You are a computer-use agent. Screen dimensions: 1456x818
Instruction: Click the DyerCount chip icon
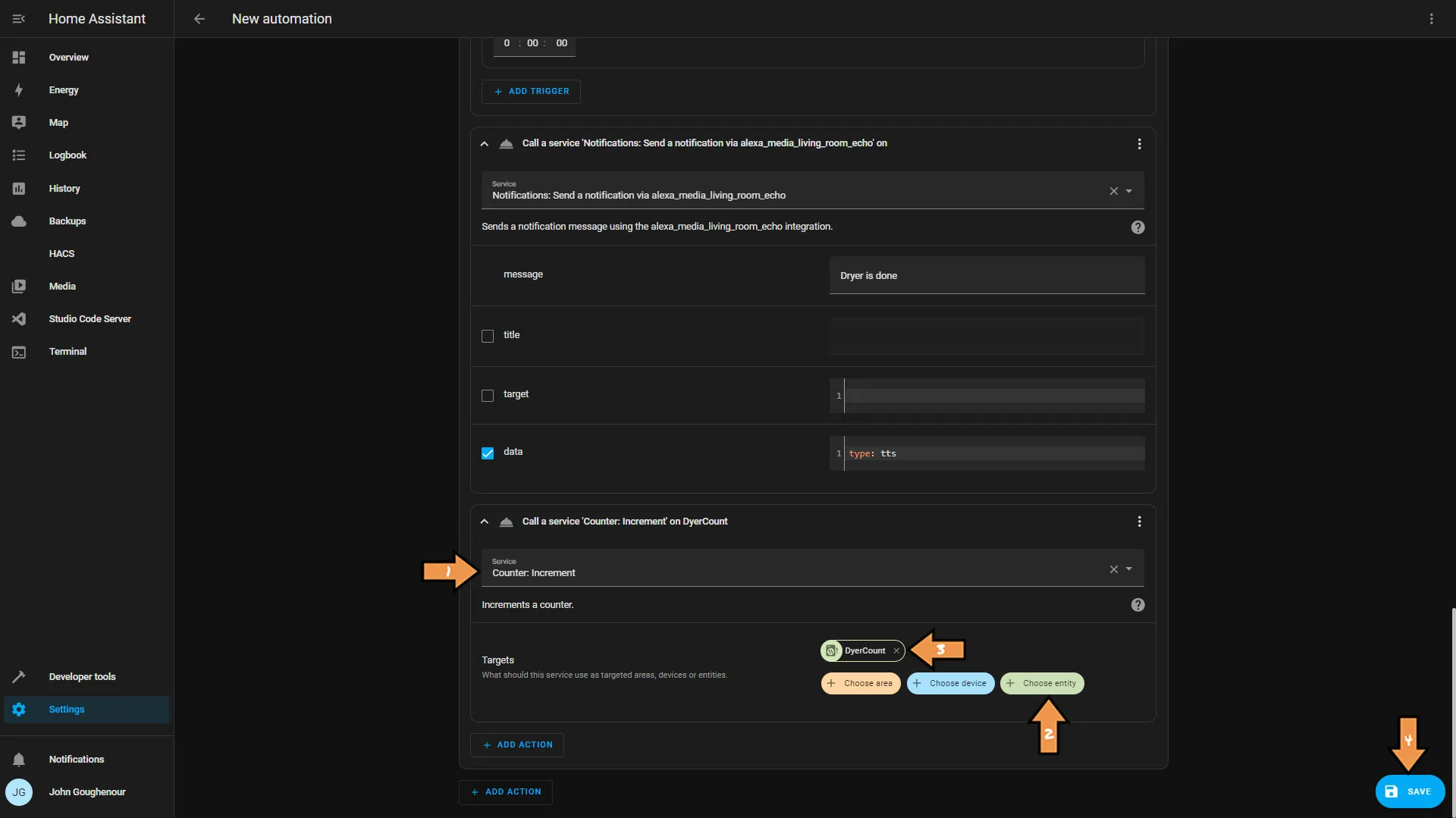pyautogui.click(x=832, y=650)
